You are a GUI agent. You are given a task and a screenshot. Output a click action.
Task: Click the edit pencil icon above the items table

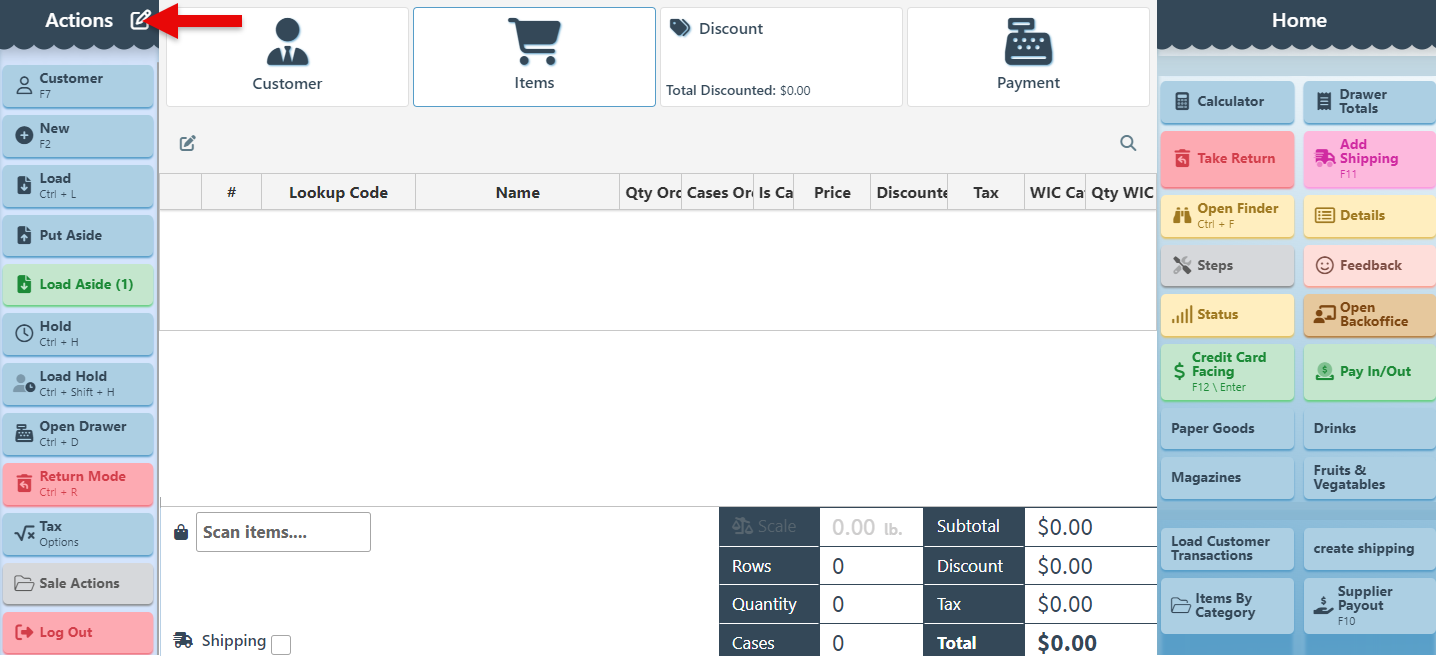click(x=187, y=143)
